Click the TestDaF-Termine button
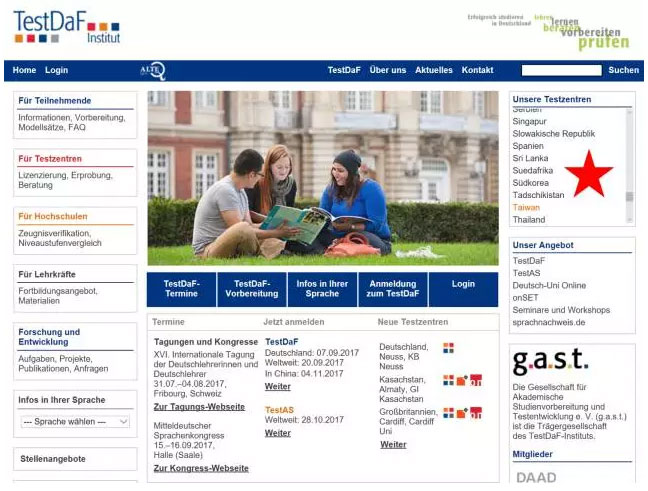The height and width of the screenshot is (491, 648). point(181,289)
